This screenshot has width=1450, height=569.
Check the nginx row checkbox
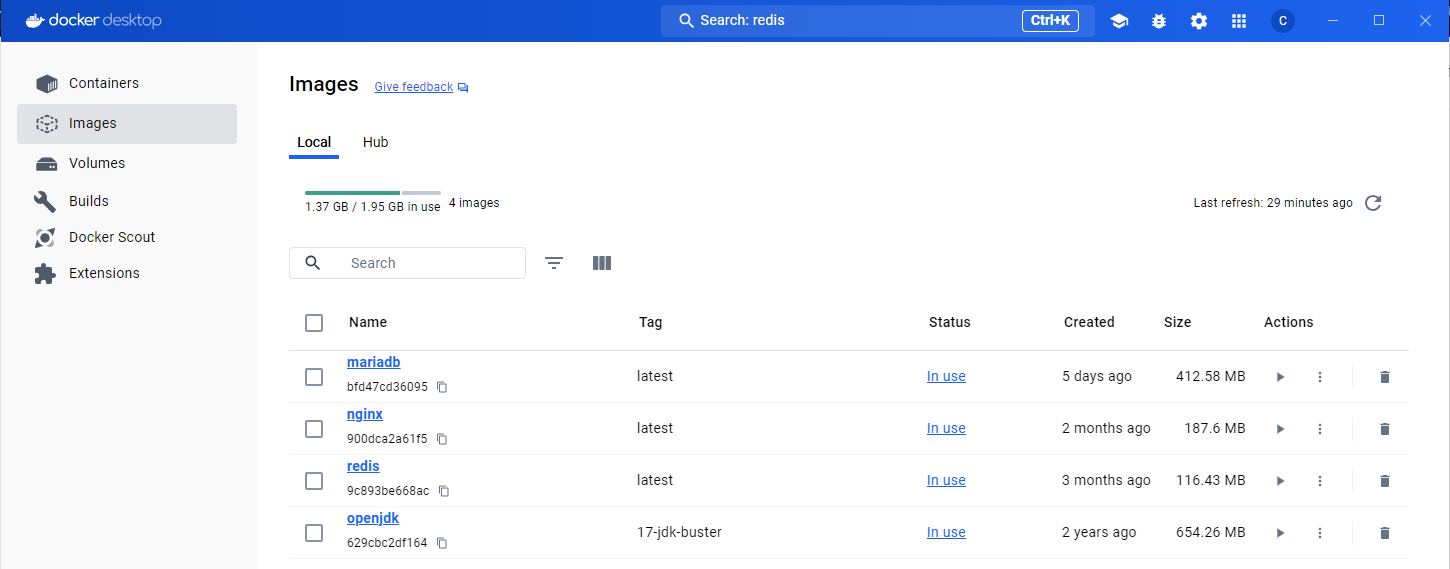(x=314, y=429)
